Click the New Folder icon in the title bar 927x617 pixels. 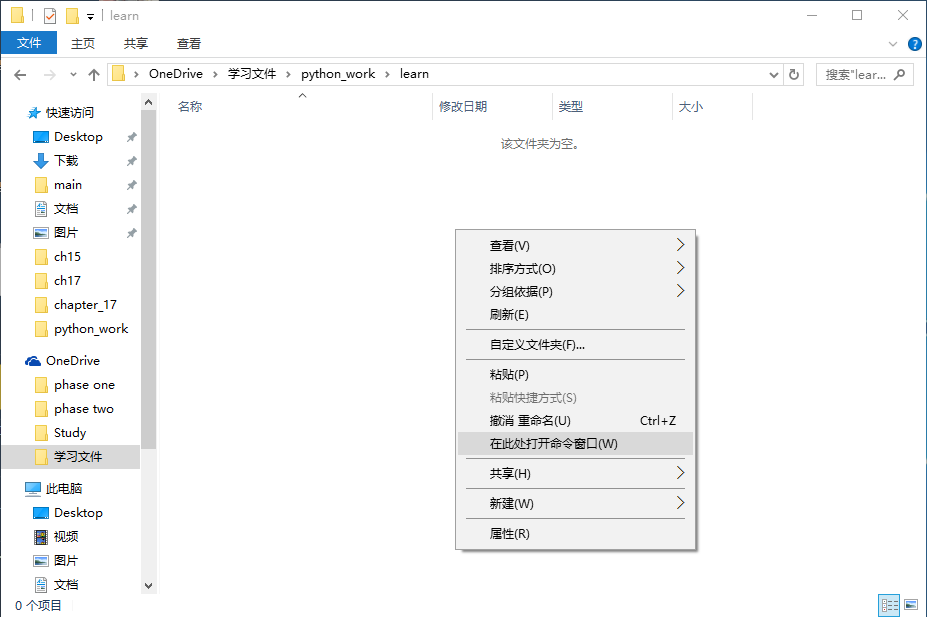[x=72, y=15]
